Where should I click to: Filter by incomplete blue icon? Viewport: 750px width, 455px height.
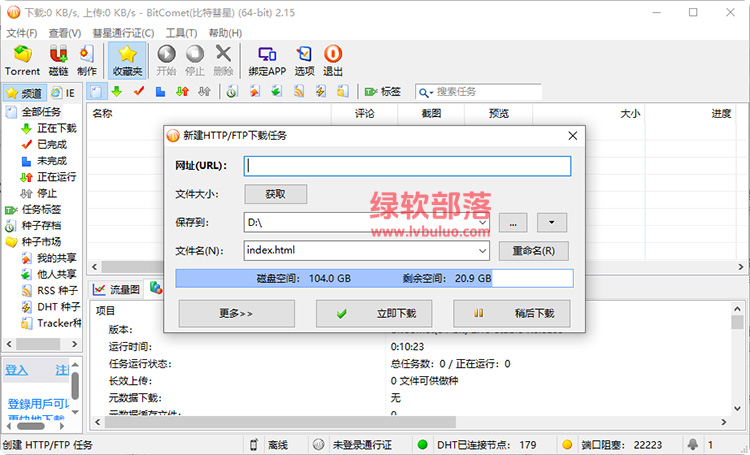point(160,91)
